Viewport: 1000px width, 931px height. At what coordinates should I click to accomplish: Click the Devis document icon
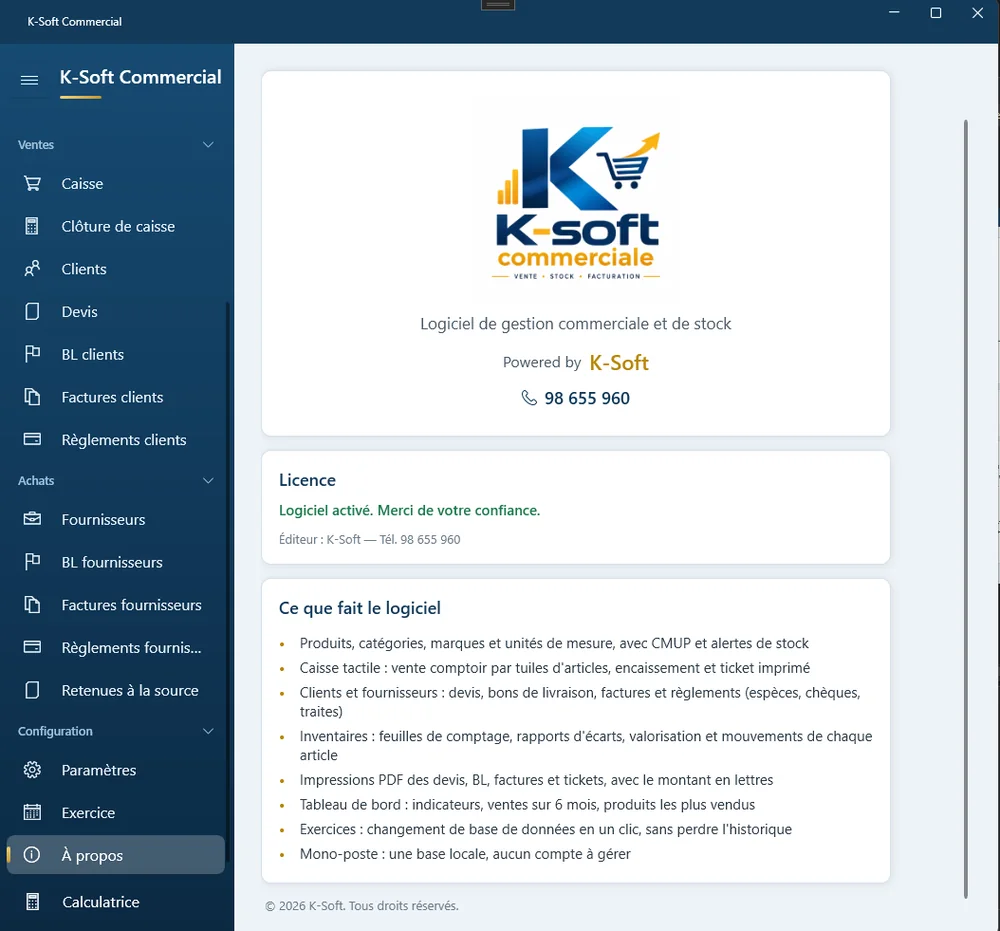point(32,311)
